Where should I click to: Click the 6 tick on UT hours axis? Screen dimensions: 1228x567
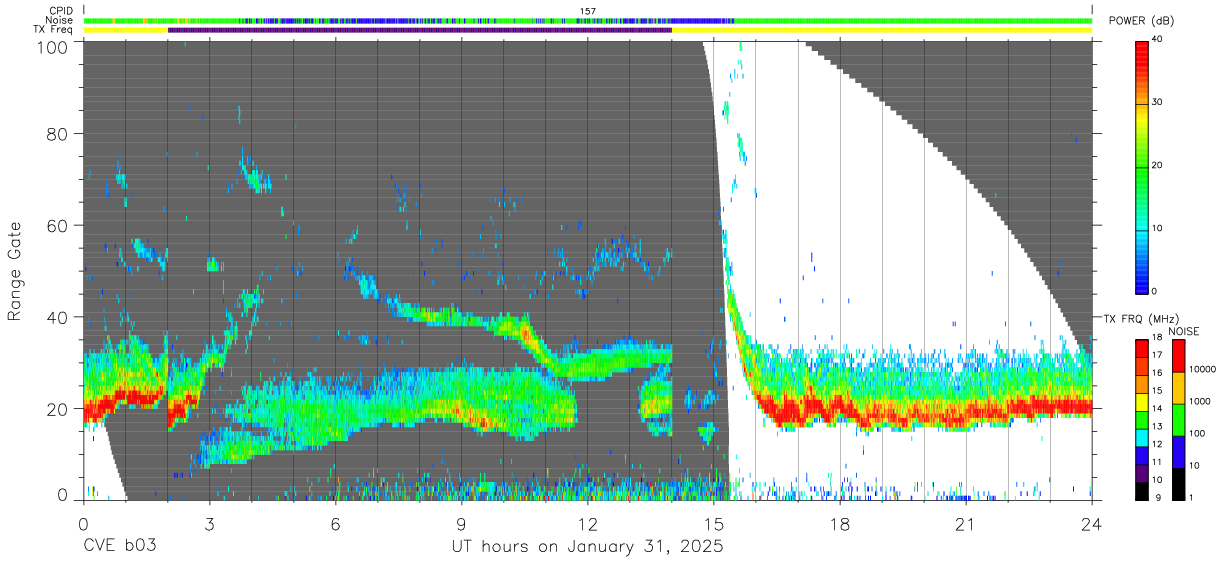[335, 523]
